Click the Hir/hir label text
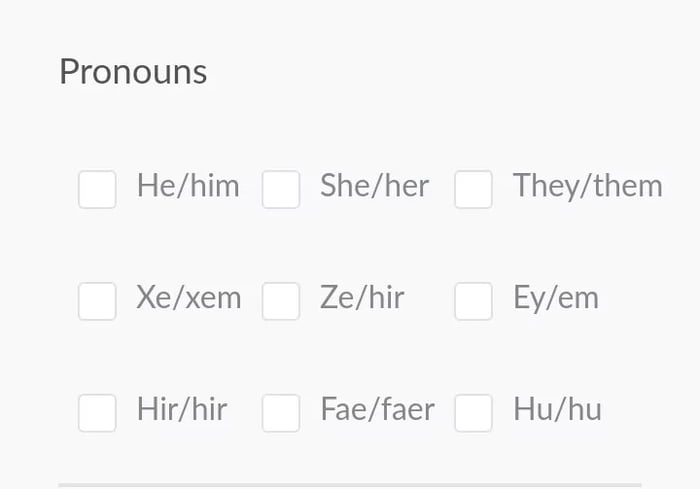 tap(182, 410)
